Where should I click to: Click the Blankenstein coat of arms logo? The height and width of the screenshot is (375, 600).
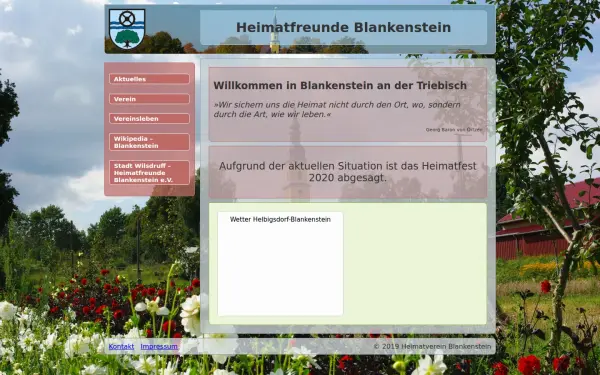(127, 29)
